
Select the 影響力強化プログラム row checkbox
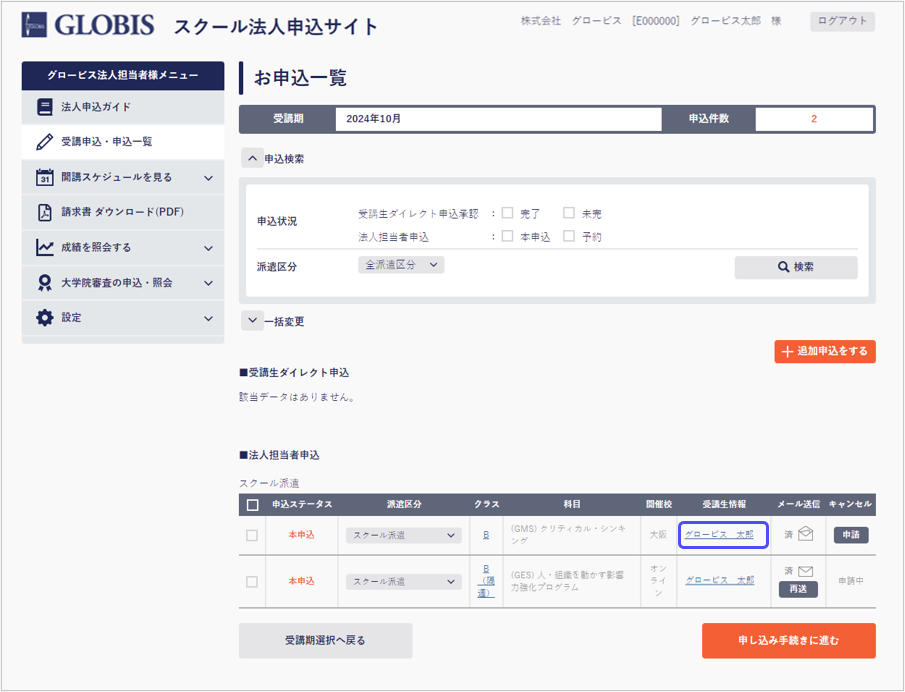[x=252, y=582]
